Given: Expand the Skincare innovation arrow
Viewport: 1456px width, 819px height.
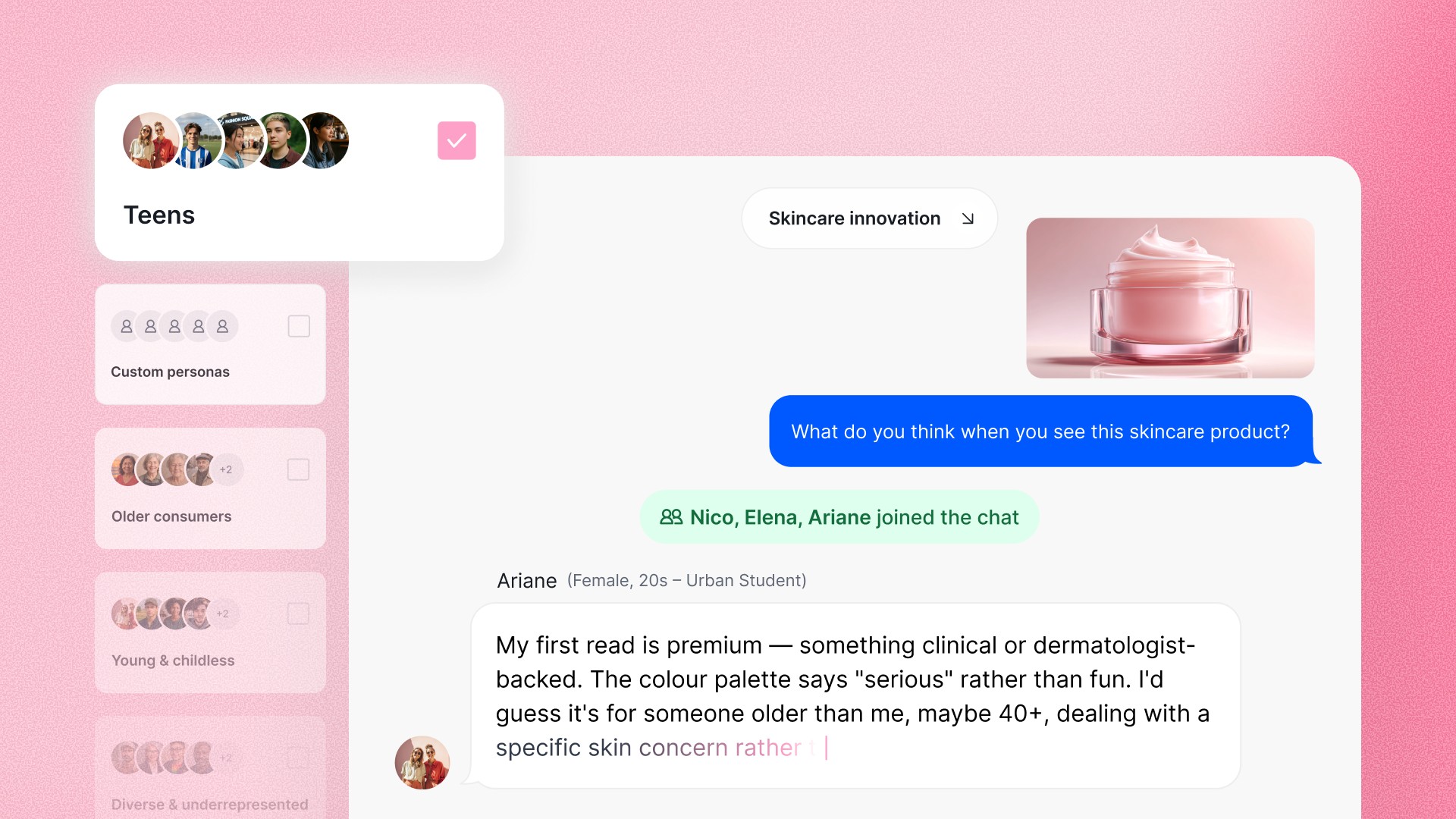Looking at the screenshot, I should 968,218.
